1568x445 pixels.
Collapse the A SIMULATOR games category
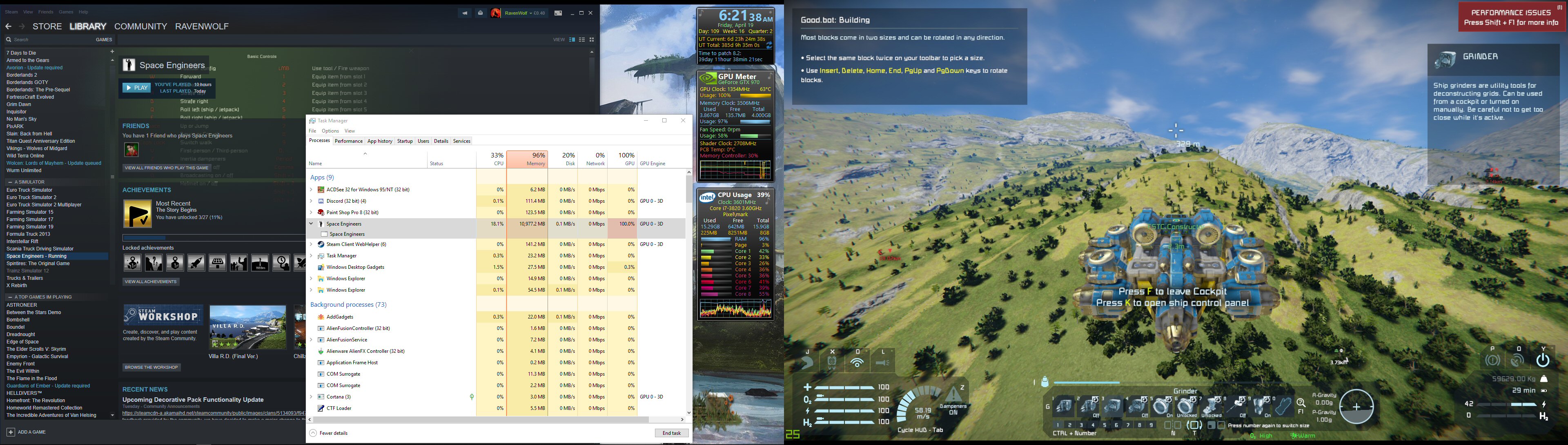pyautogui.click(x=10, y=182)
